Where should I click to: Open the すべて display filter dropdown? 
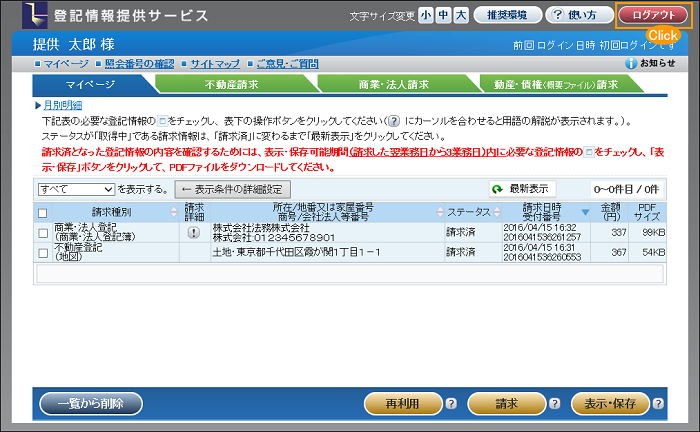76,189
